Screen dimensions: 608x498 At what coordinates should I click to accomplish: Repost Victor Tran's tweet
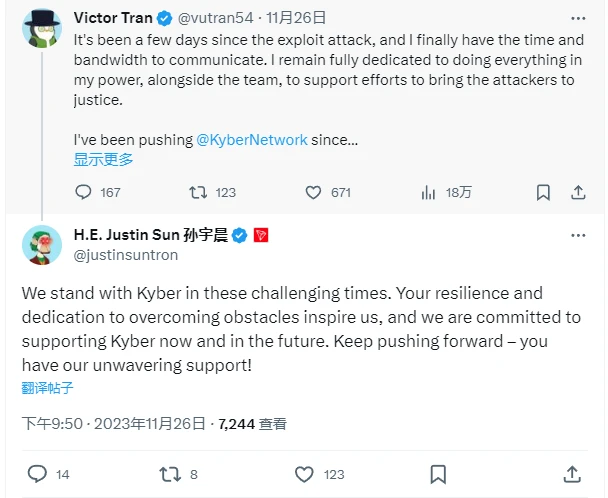[x=198, y=192]
